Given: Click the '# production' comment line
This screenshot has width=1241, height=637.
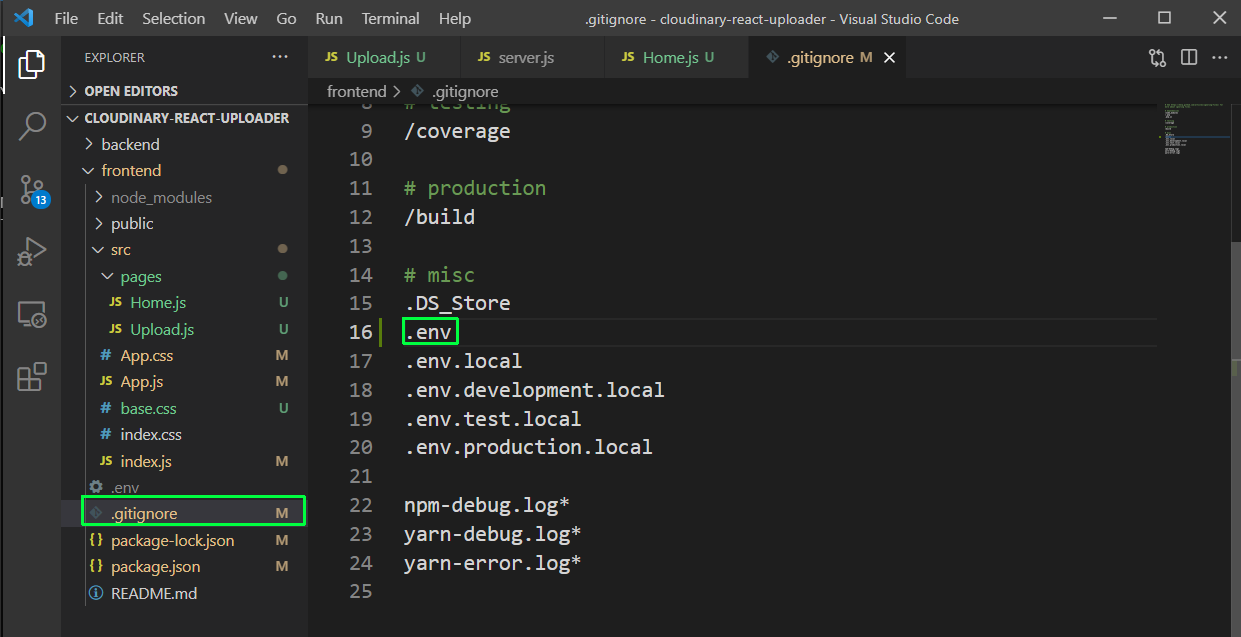Looking at the screenshot, I should coord(475,188).
